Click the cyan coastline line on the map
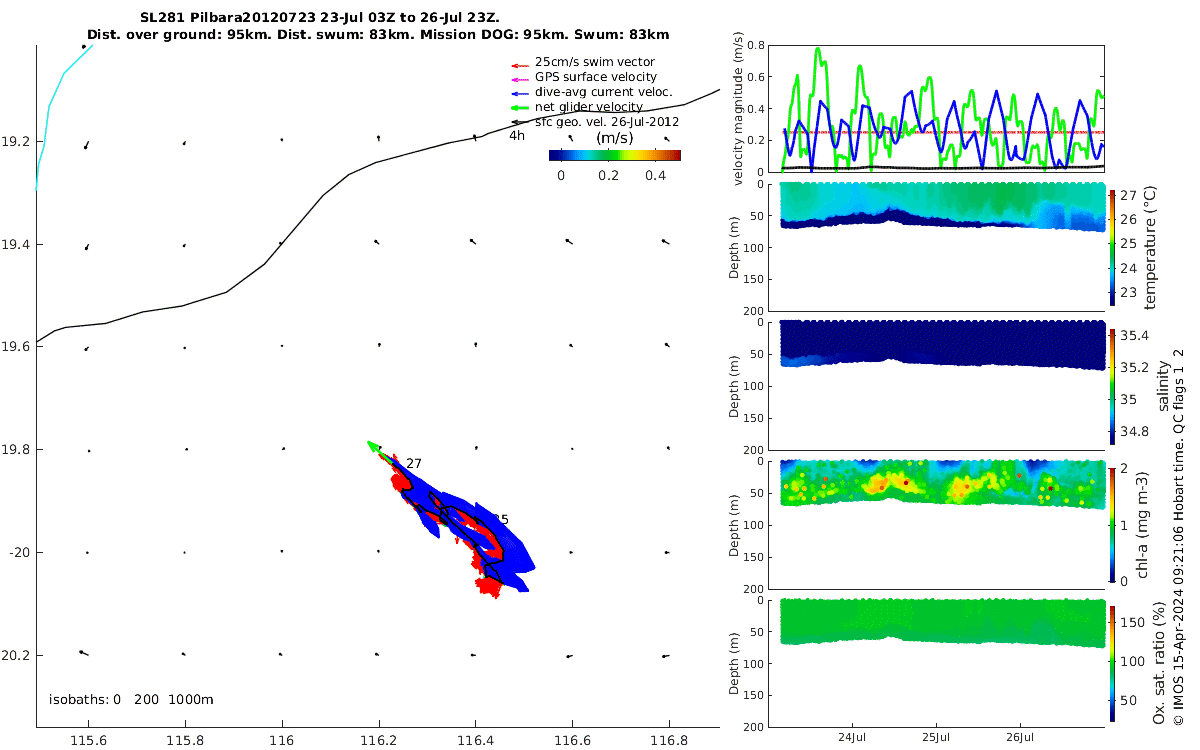Image resolution: width=1200 pixels, height=750 pixels. [x=47, y=108]
